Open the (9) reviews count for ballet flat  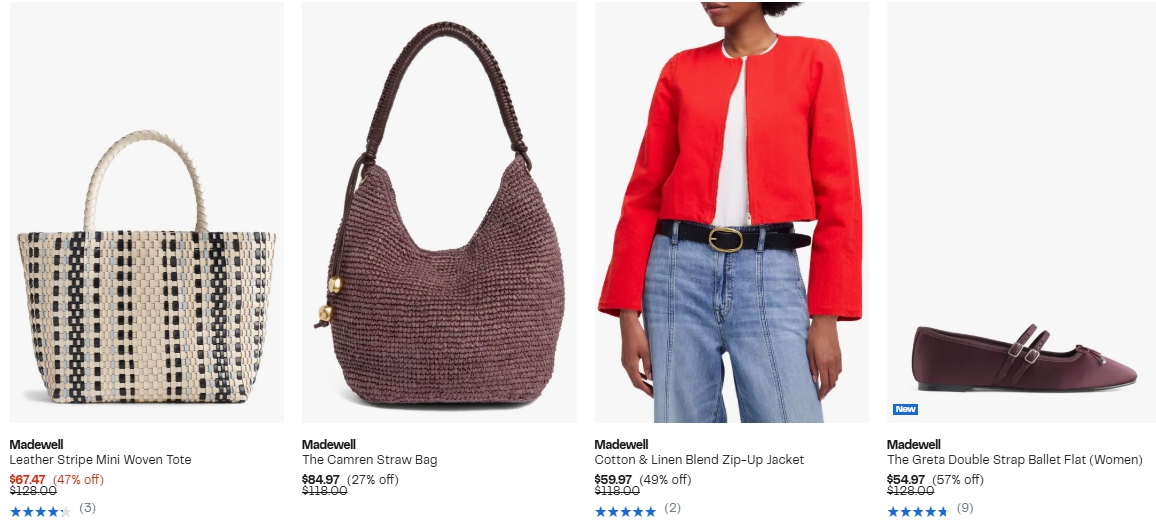coord(965,508)
